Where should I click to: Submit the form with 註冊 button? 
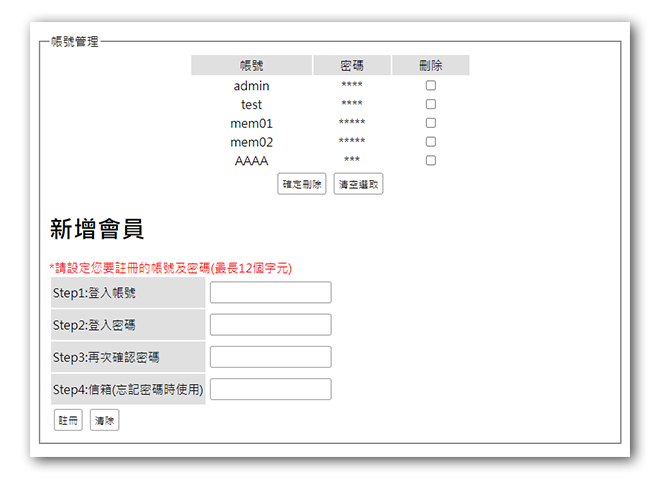(68, 421)
